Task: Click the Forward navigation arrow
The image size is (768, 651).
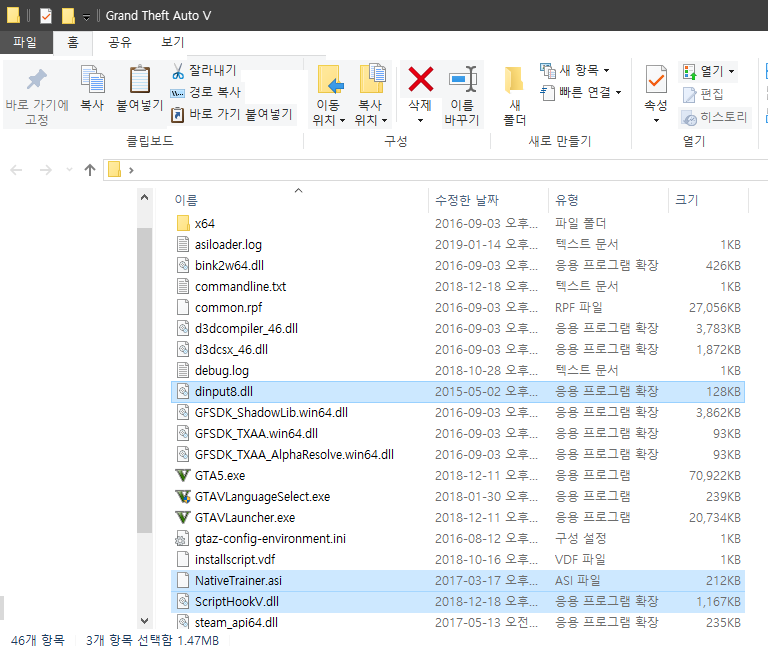Action: coord(46,170)
